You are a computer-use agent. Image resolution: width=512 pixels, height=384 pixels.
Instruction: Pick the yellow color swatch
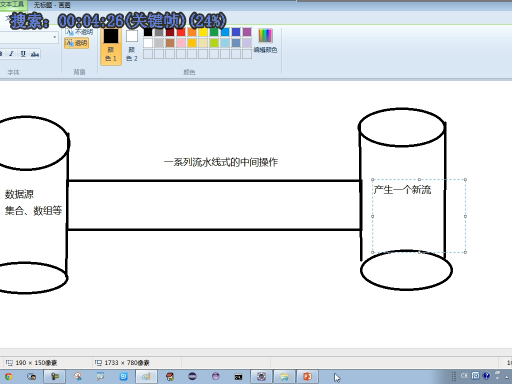point(203,32)
